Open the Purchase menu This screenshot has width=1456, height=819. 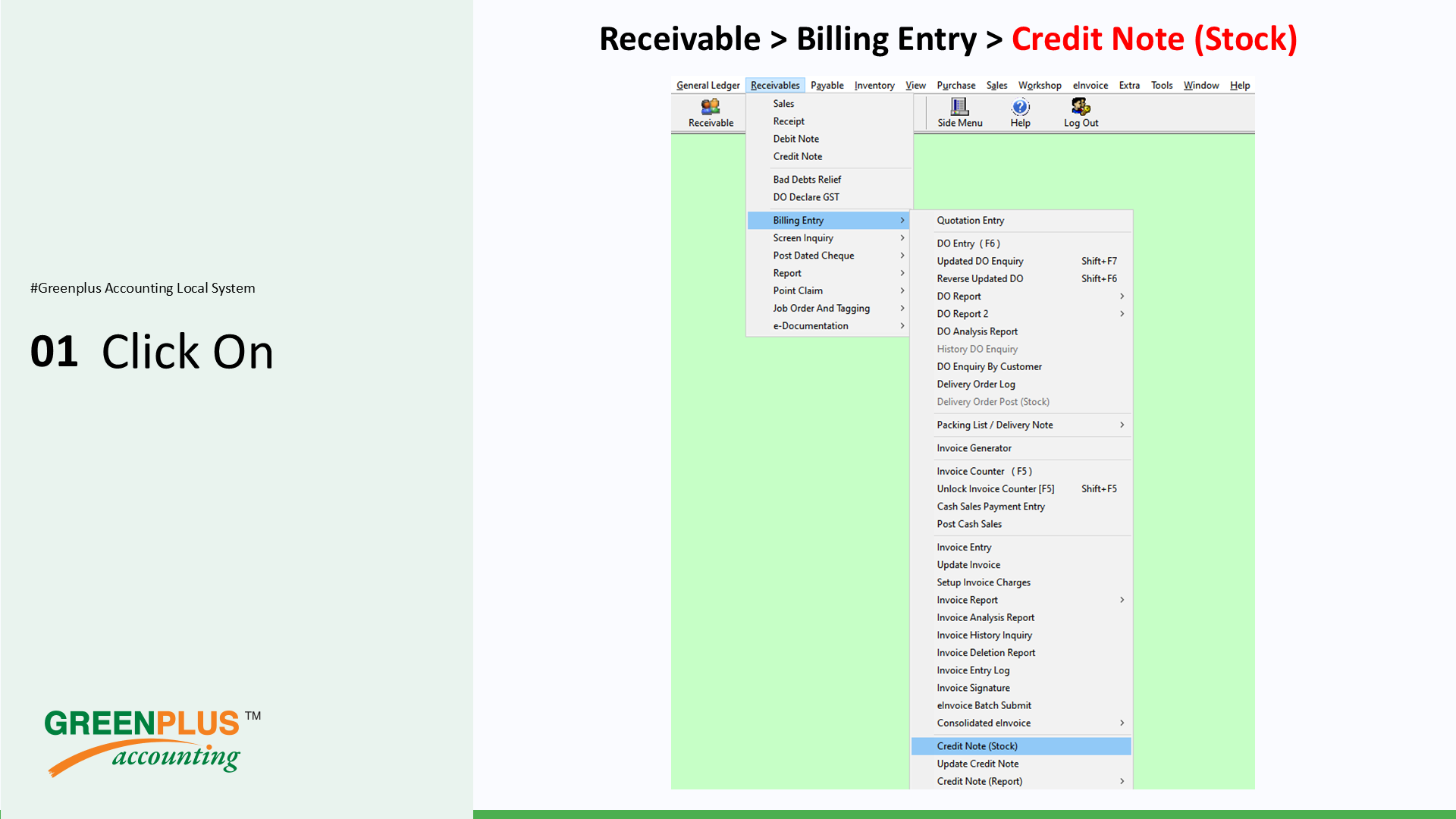955,85
